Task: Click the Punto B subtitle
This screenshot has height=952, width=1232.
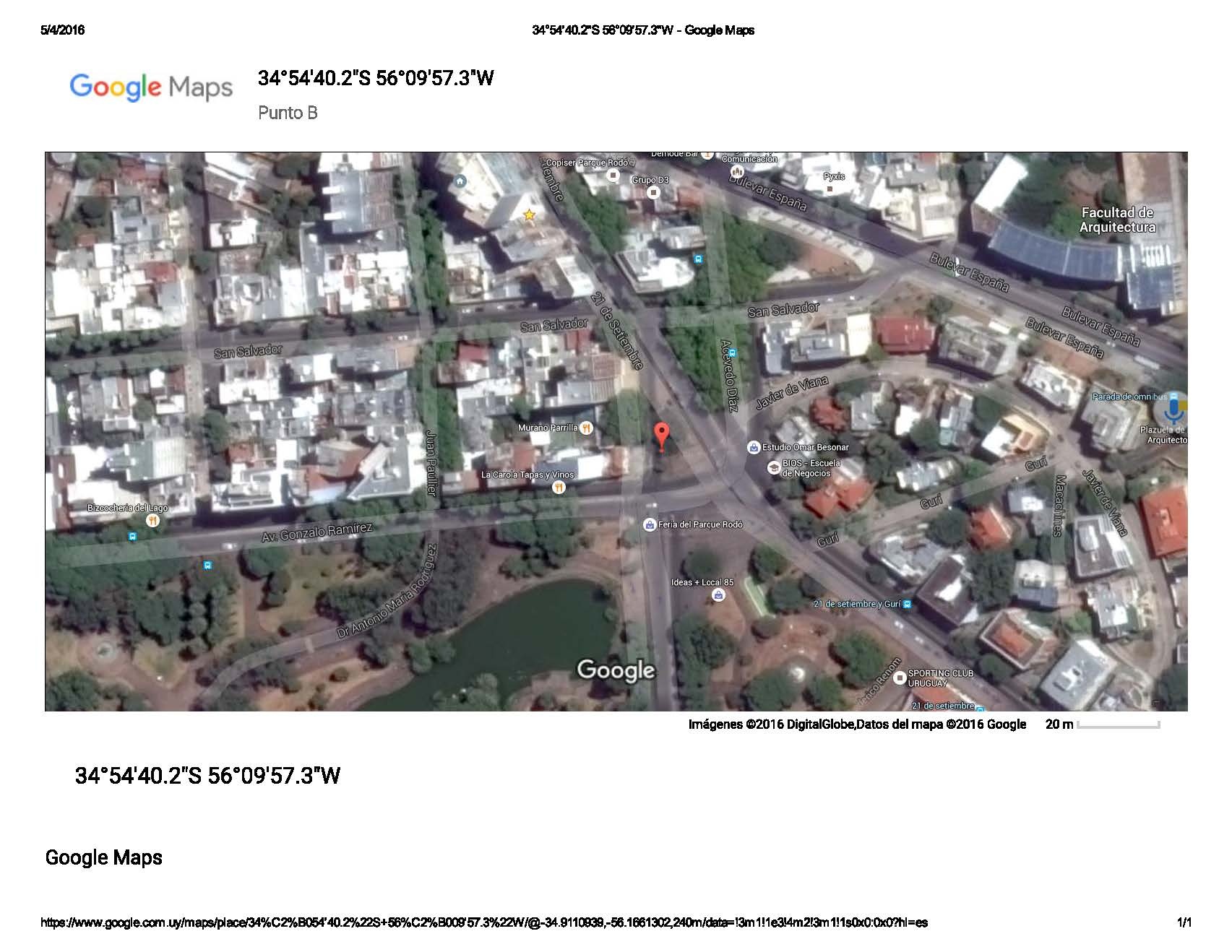Action: click(x=288, y=113)
